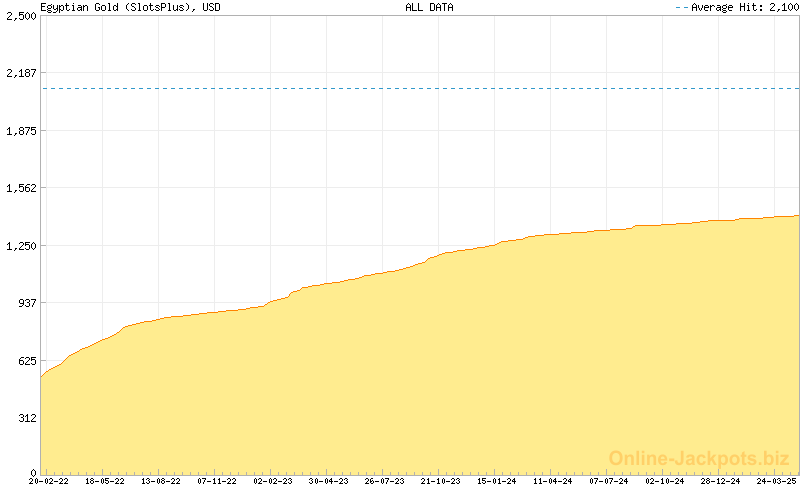Click the 07-11-22 date marker
Image resolution: width=800 pixels, height=490 pixels.
[x=217, y=481]
